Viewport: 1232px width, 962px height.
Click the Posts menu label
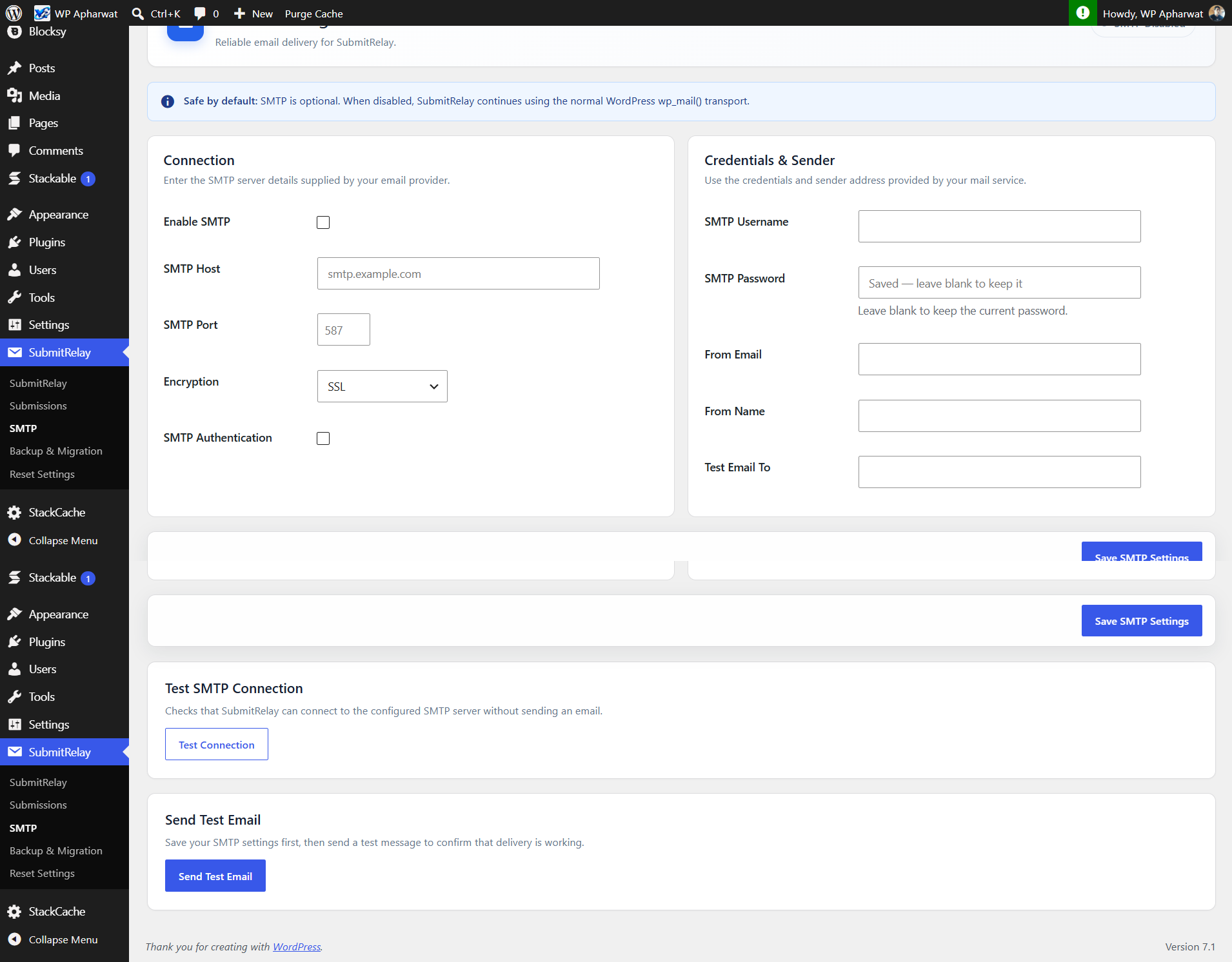click(x=42, y=68)
